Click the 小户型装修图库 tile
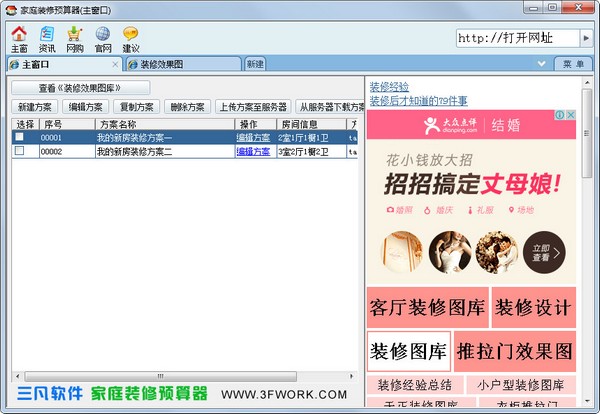This screenshot has height=414, width=600. tap(521, 385)
